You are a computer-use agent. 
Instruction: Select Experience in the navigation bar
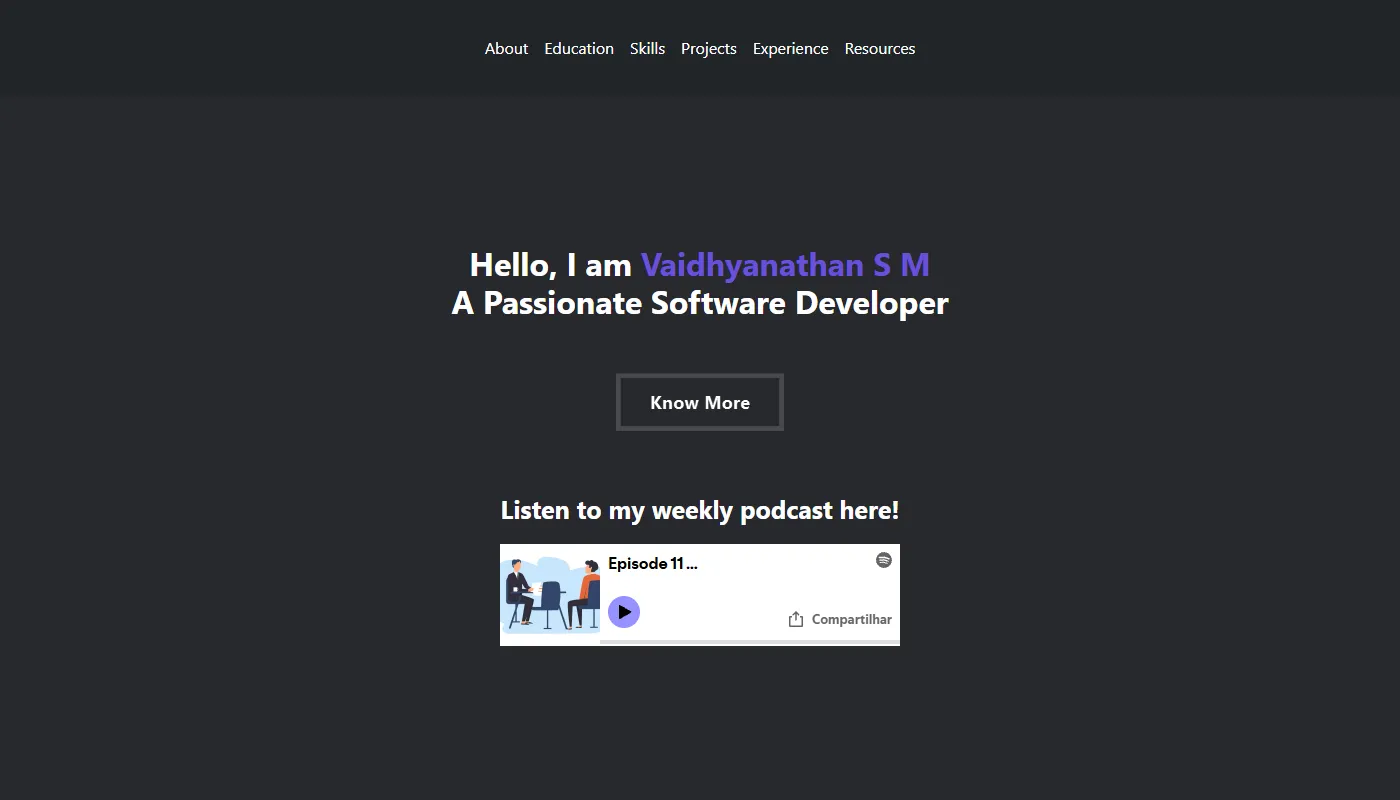(790, 48)
